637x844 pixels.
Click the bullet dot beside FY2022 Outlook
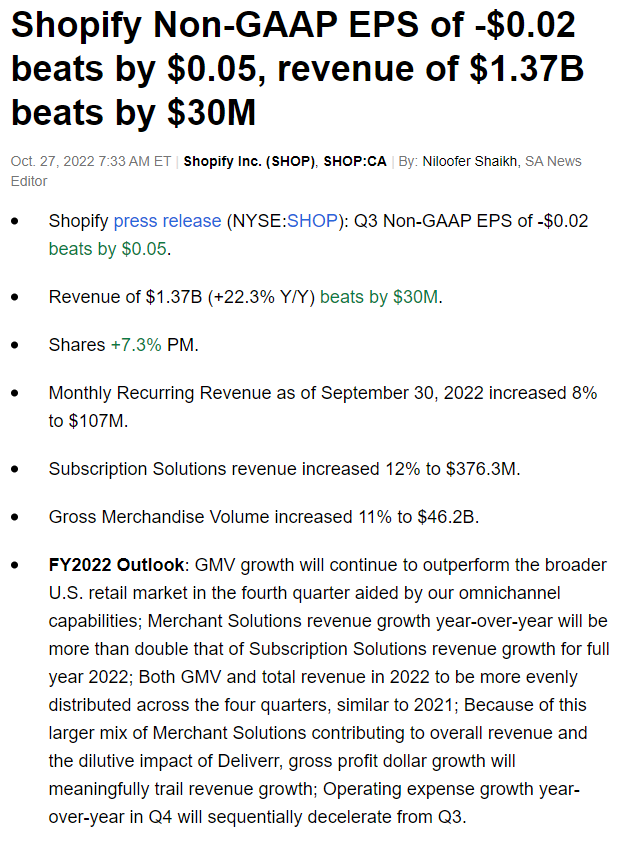15,565
